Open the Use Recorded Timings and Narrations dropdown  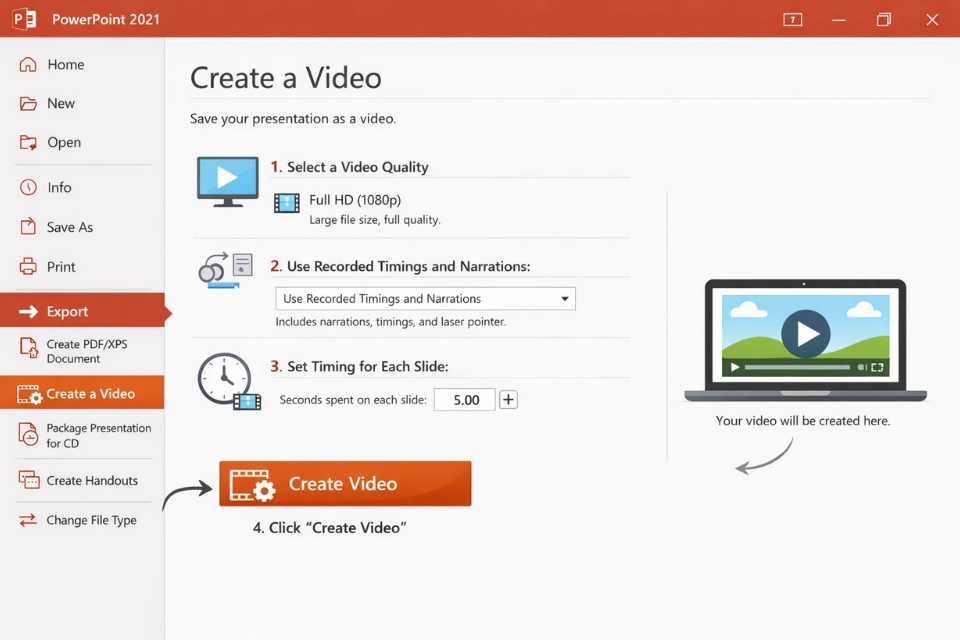pos(423,298)
